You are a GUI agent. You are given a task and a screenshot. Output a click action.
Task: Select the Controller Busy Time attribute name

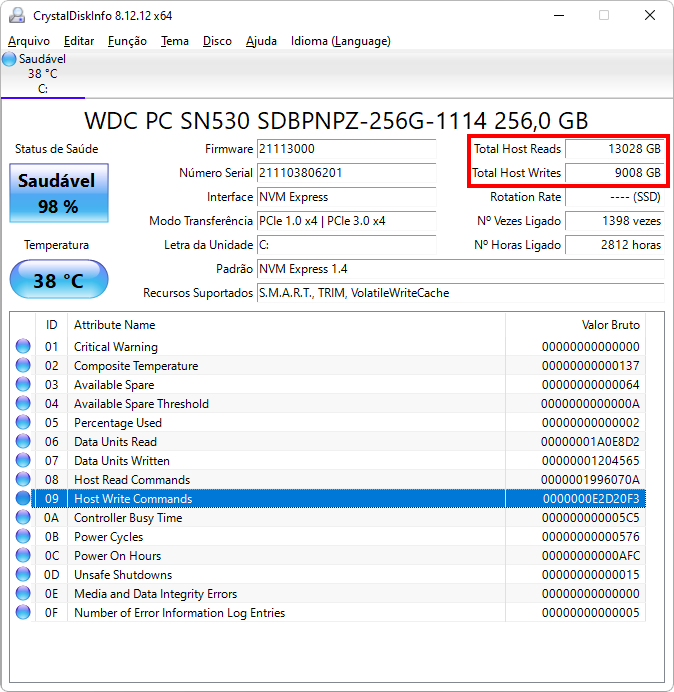[x=128, y=518]
